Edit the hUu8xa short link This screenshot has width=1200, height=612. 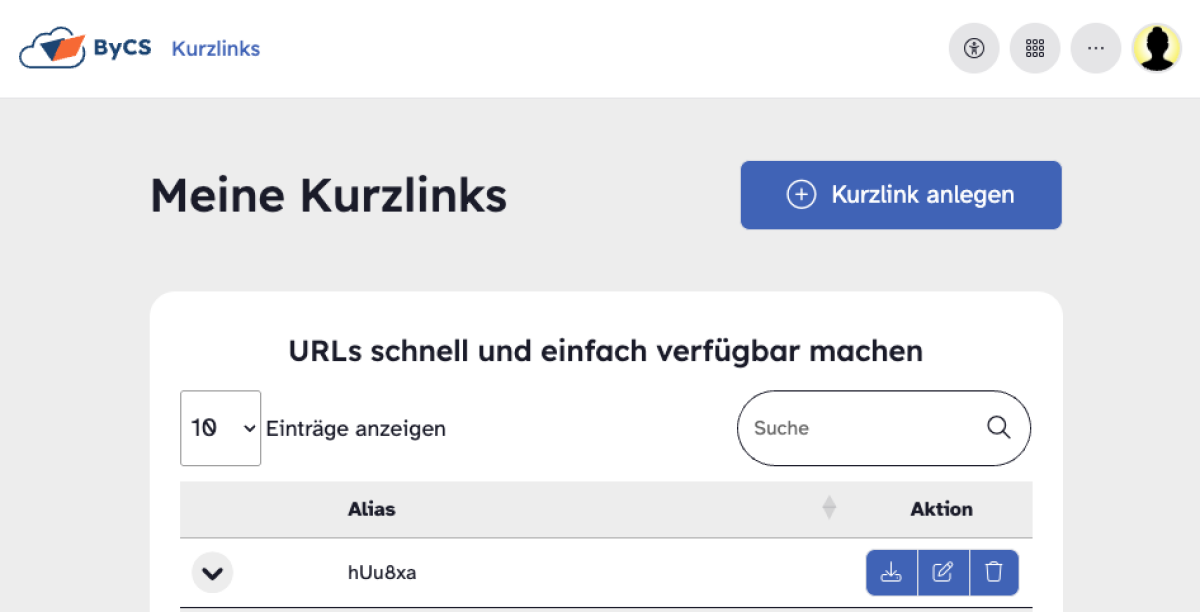click(x=943, y=573)
